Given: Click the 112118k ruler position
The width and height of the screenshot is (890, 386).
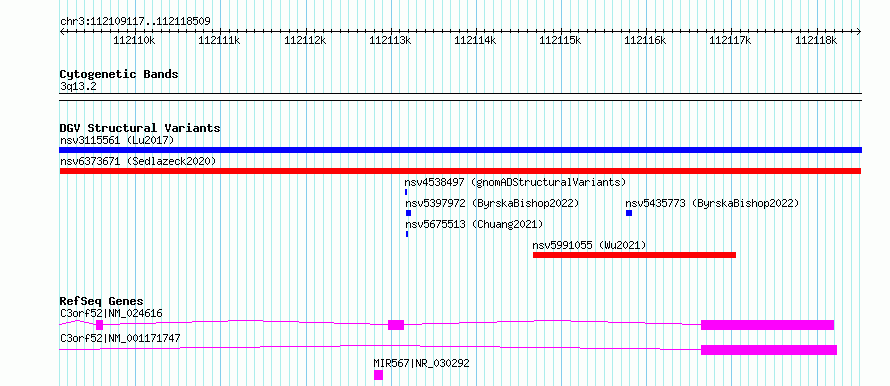Looking at the screenshot, I should point(816,40).
